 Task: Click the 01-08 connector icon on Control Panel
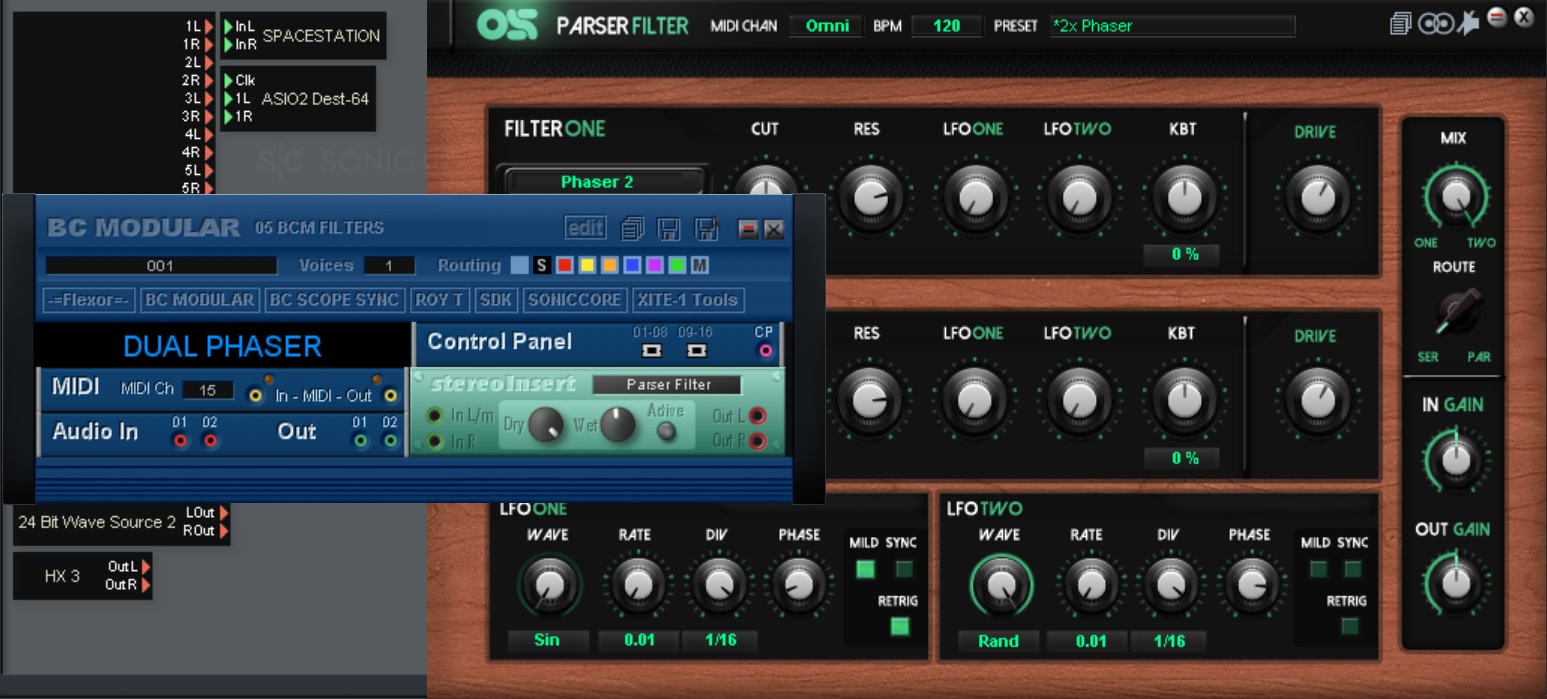click(651, 351)
